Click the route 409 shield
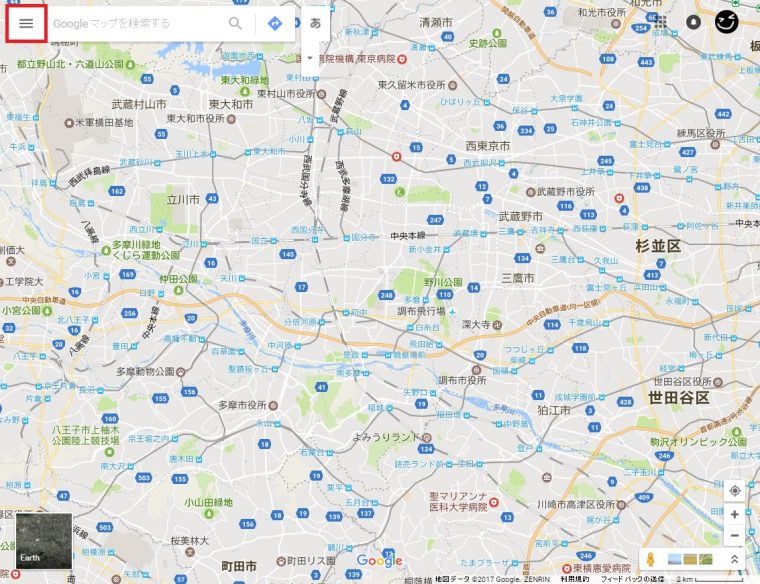This screenshot has width=760, height=584. click(x=644, y=497)
